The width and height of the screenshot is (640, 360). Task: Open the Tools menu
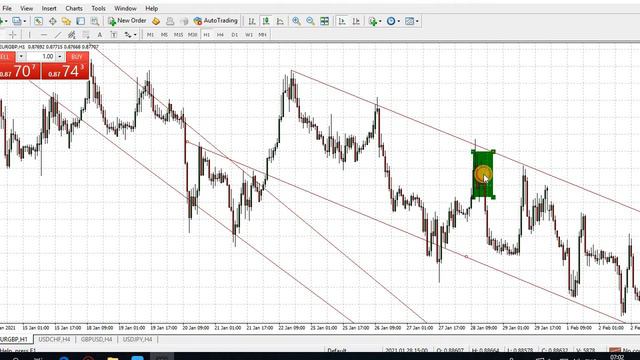point(98,8)
